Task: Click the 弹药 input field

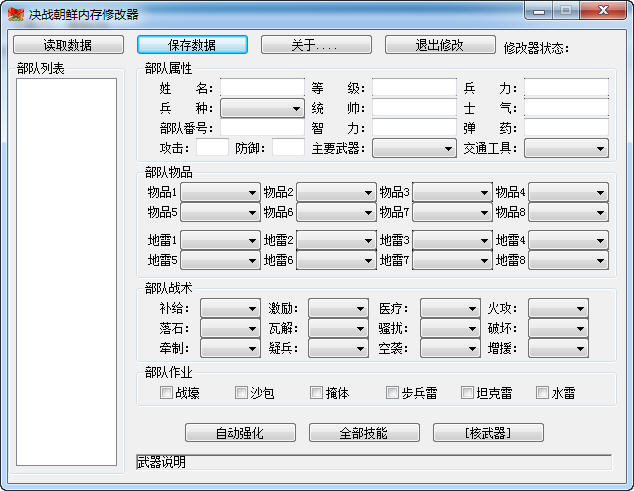Action: click(566, 128)
